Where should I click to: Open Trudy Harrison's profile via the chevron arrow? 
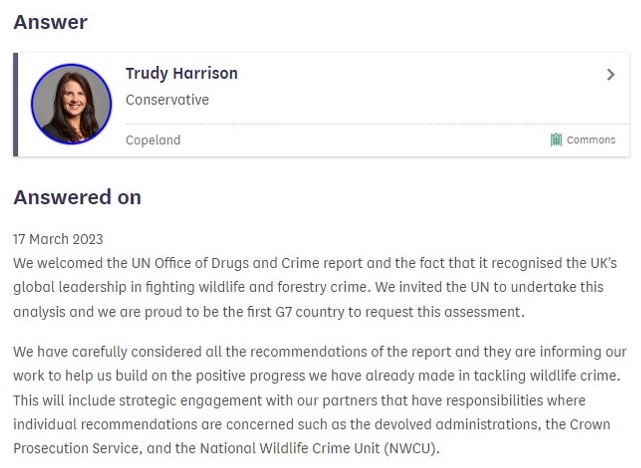click(611, 74)
